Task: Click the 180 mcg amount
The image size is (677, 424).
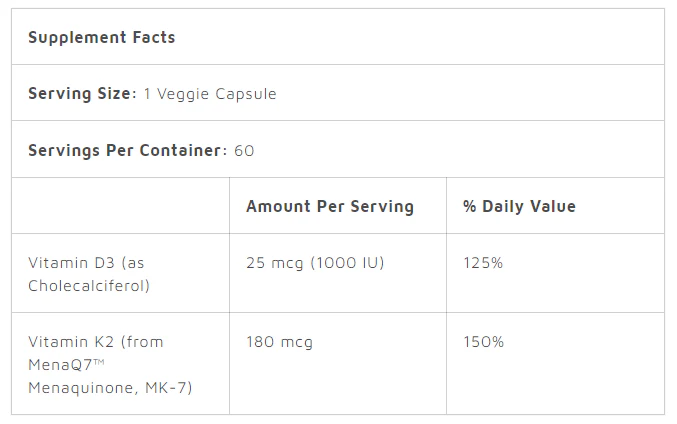Action: click(279, 341)
